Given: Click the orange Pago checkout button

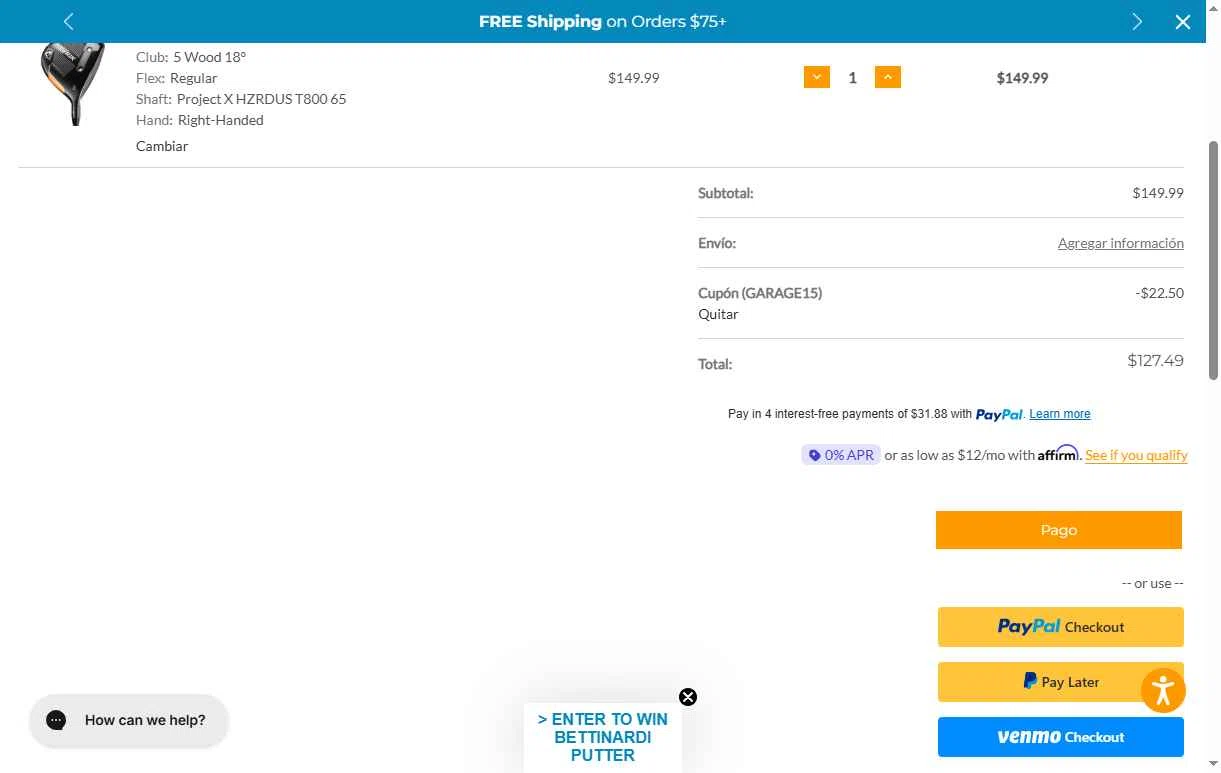Looking at the screenshot, I should point(1059,530).
